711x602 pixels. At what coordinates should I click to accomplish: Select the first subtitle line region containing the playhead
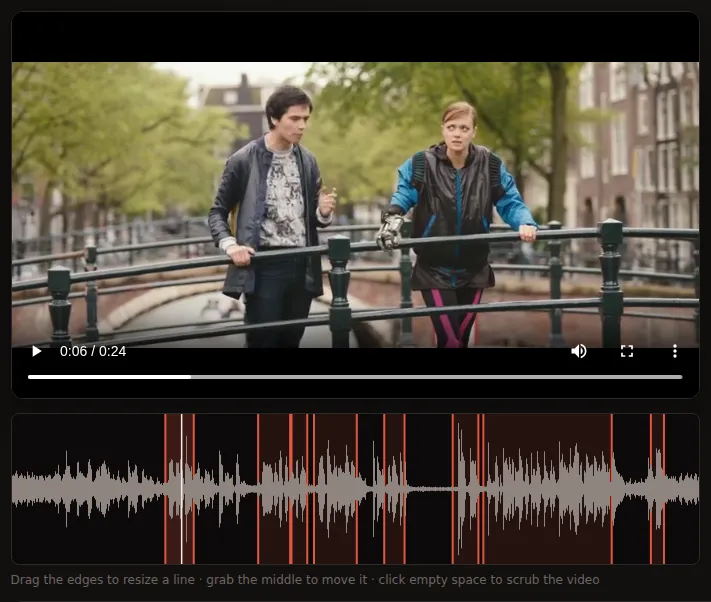pos(180,489)
